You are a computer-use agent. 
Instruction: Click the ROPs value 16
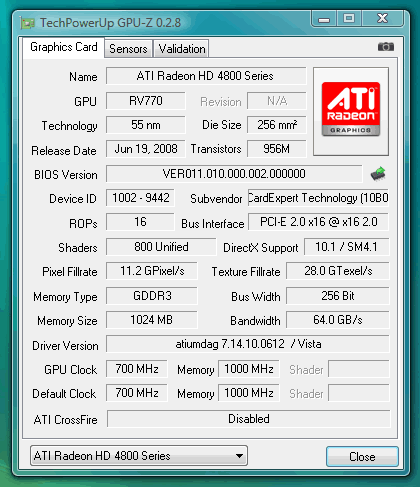[x=140, y=222]
